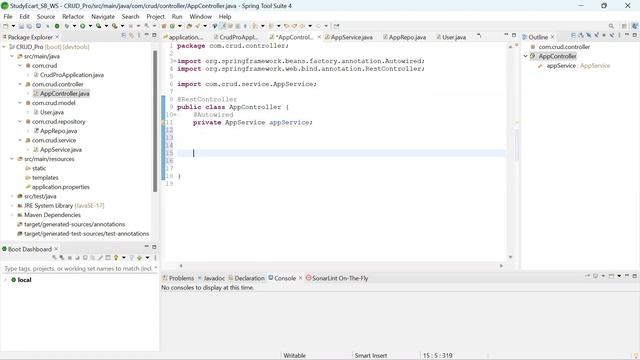This screenshot has width=640, height=360.
Task: Toggle Hide Static Members in the Outline toolbar
Action: pos(596,36)
